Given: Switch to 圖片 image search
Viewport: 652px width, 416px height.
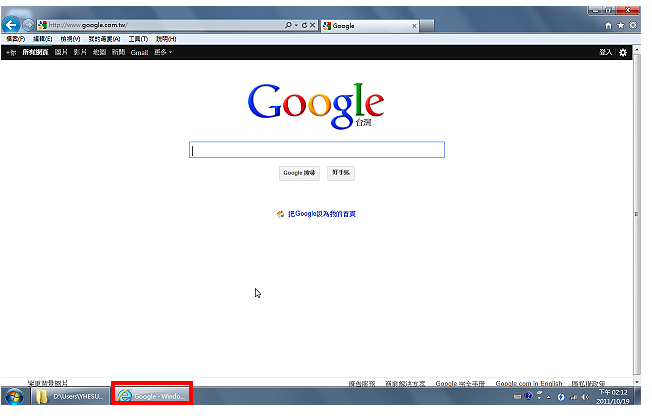Looking at the screenshot, I should [61, 52].
